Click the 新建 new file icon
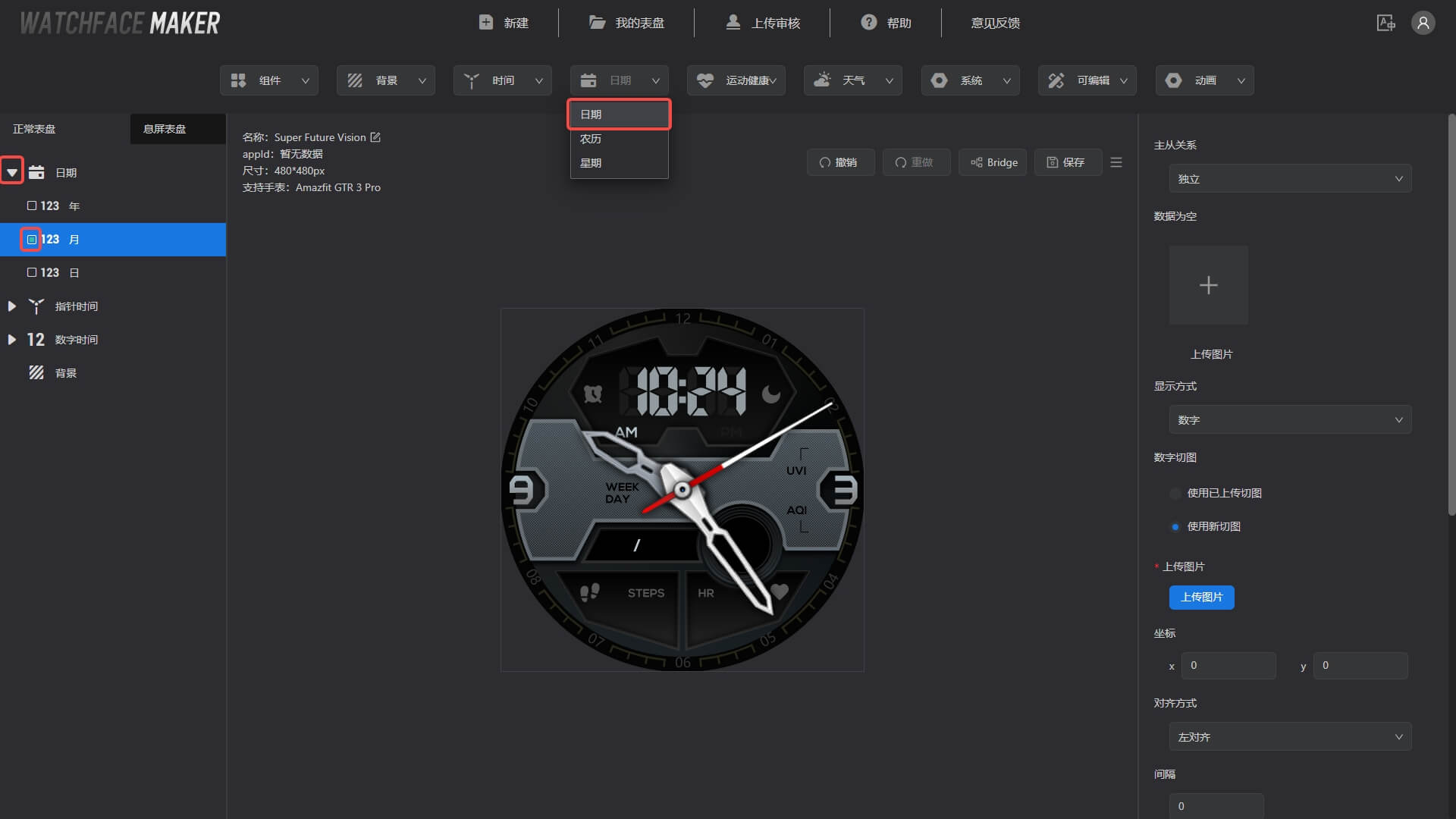The height and width of the screenshot is (819, 1456). pyautogui.click(x=486, y=23)
